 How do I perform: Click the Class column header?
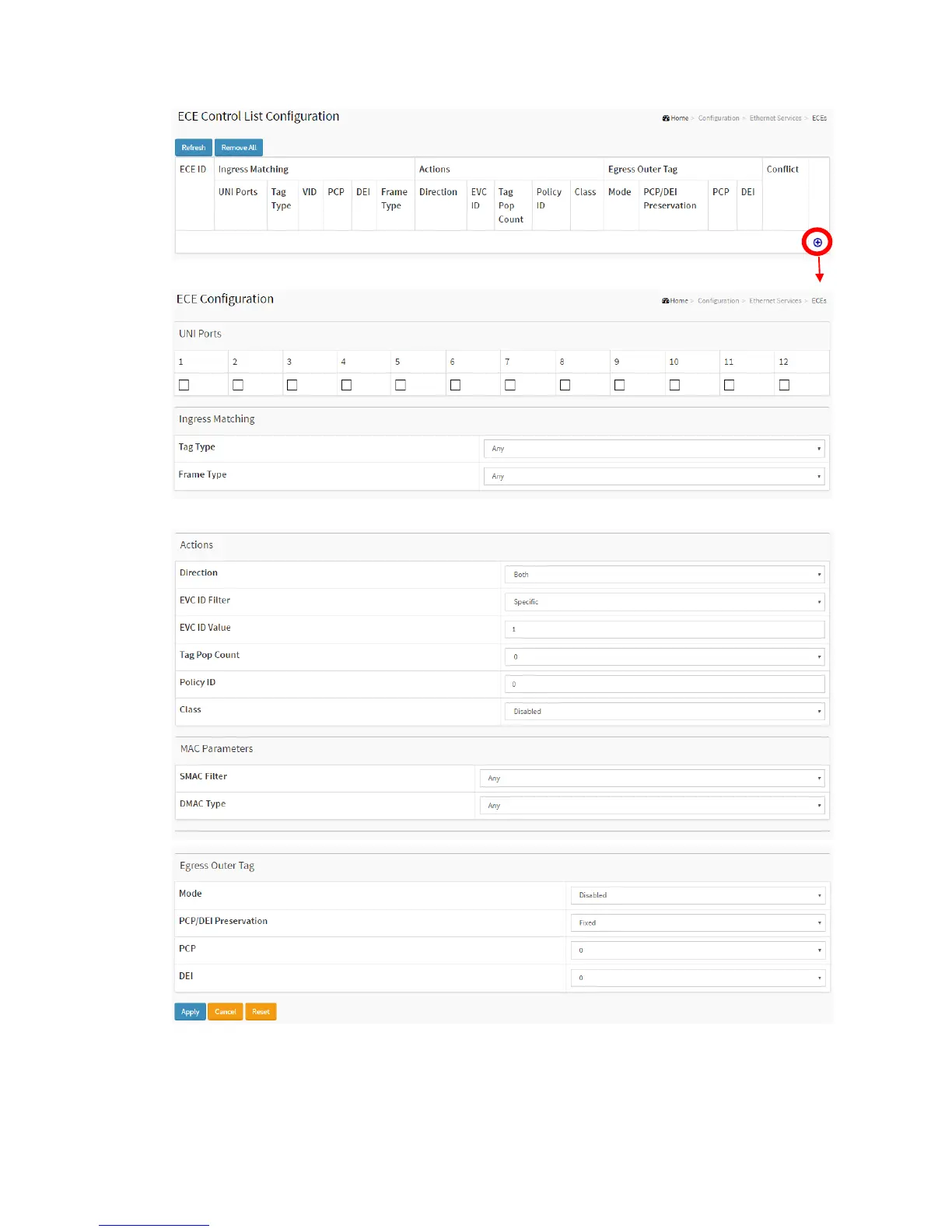click(585, 192)
